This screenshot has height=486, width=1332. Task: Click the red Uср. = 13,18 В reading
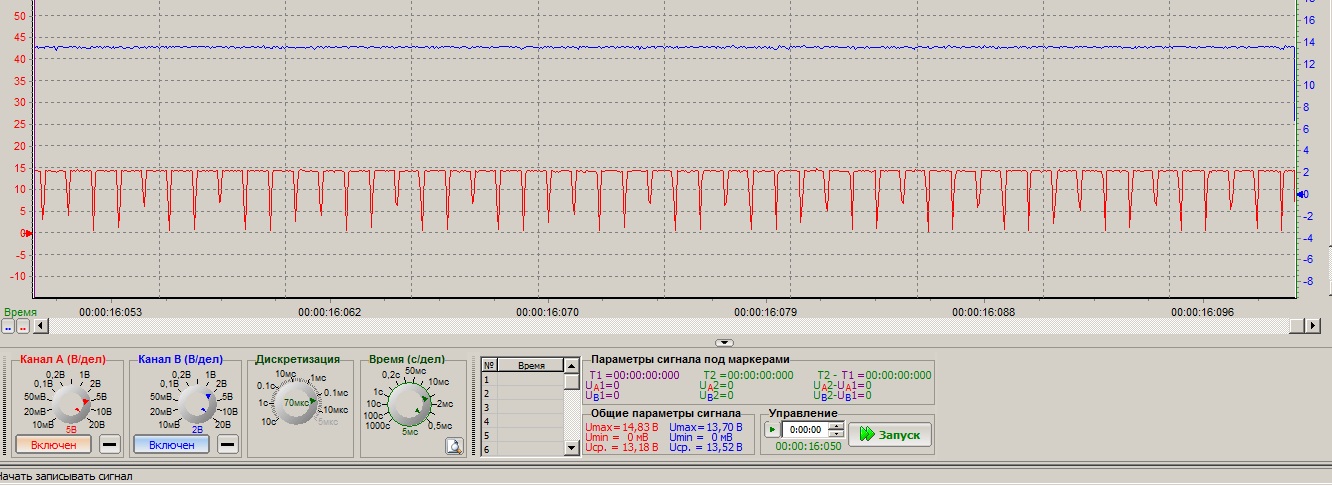click(x=620, y=447)
